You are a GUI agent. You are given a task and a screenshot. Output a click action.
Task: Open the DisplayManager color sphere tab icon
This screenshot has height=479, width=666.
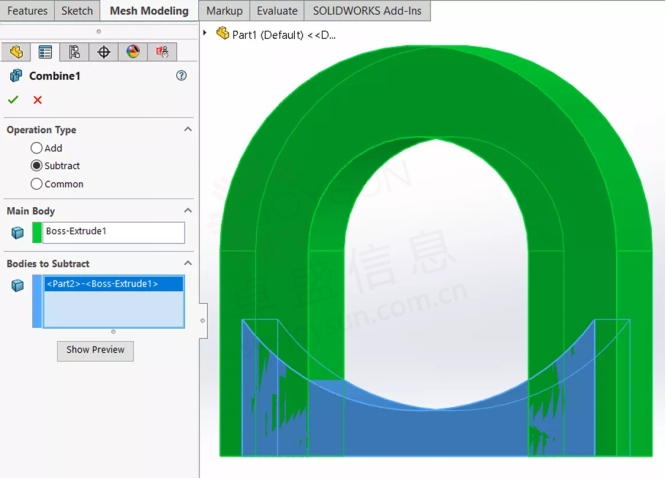point(133,52)
